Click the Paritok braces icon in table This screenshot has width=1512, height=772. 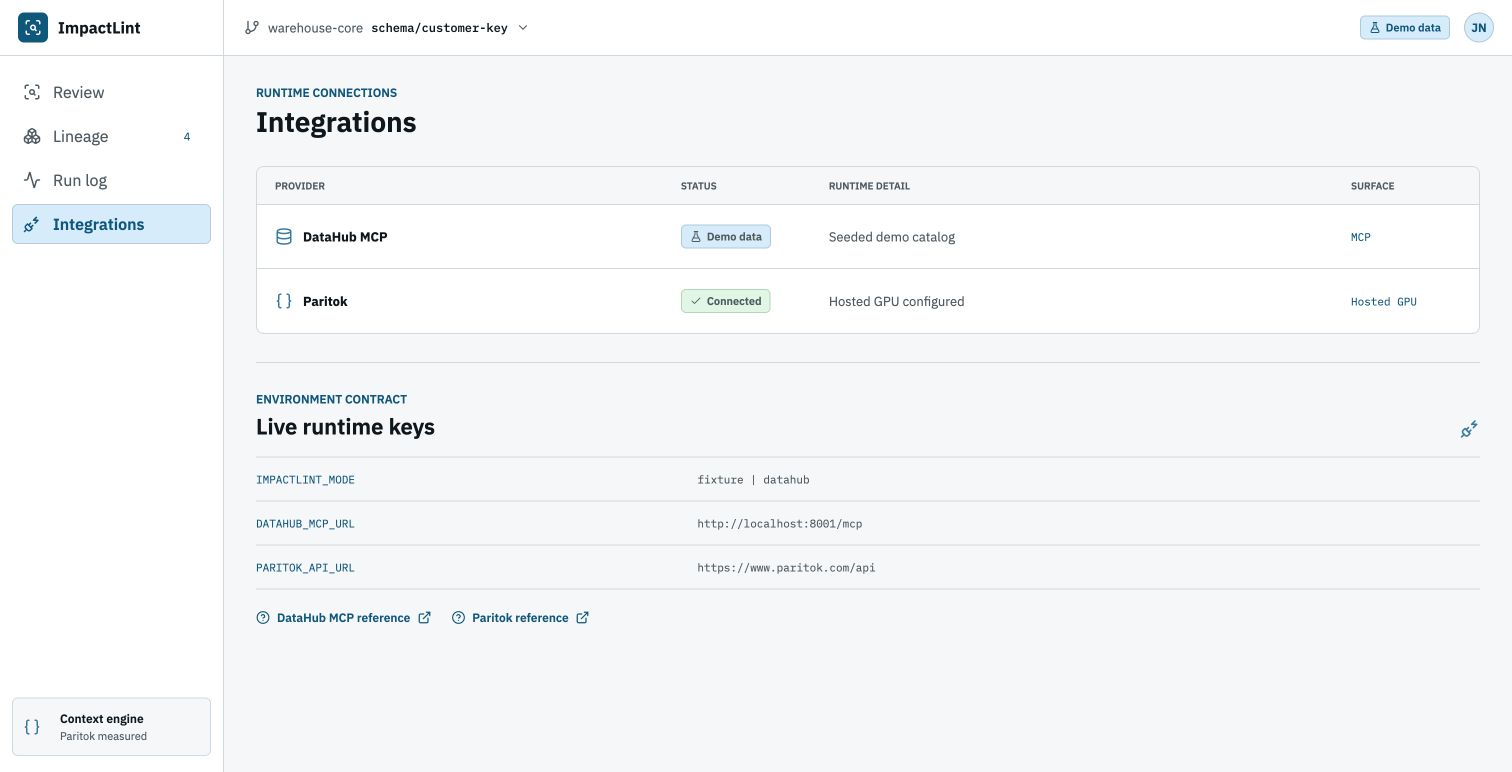pyautogui.click(x=284, y=301)
